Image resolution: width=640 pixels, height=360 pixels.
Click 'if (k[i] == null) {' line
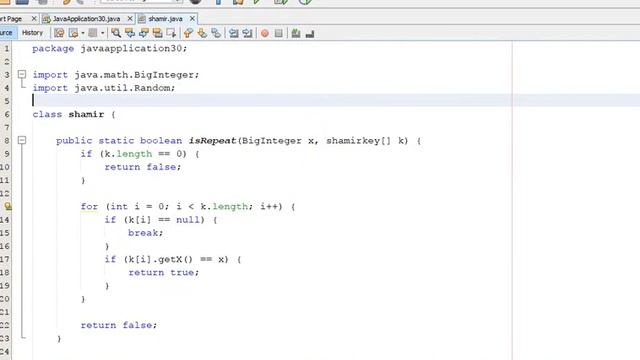click(161, 220)
